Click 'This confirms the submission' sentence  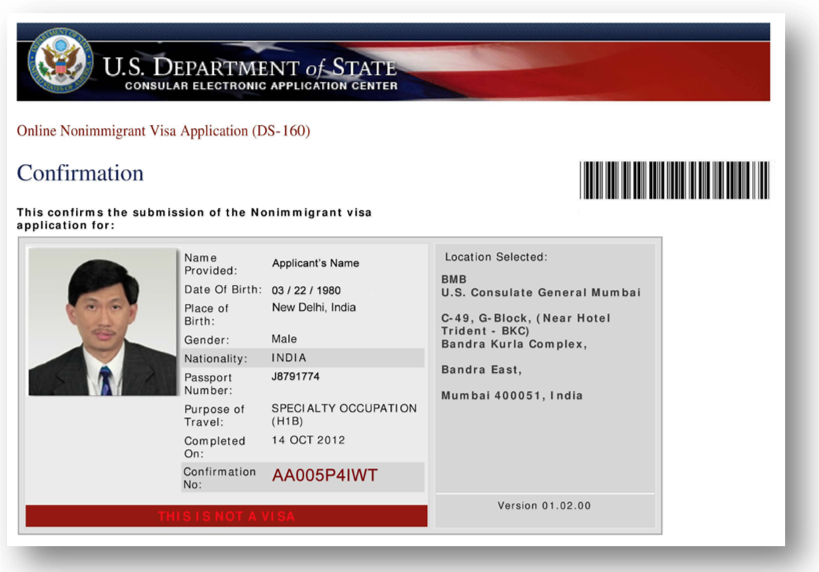[x=194, y=219]
